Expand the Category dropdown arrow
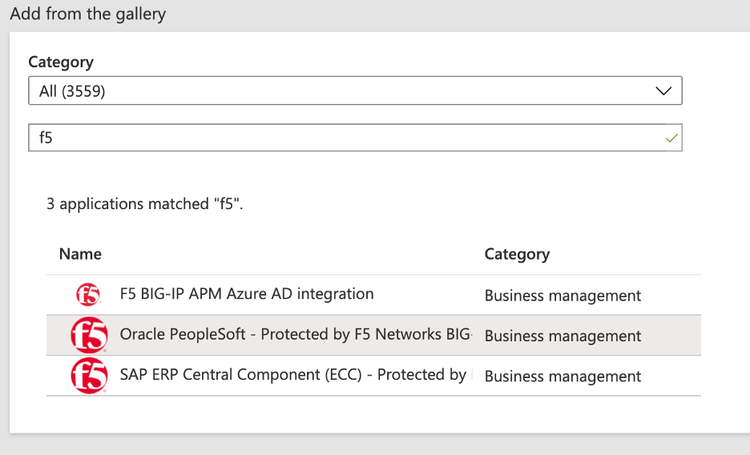This screenshot has width=750, height=455. click(664, 91)
